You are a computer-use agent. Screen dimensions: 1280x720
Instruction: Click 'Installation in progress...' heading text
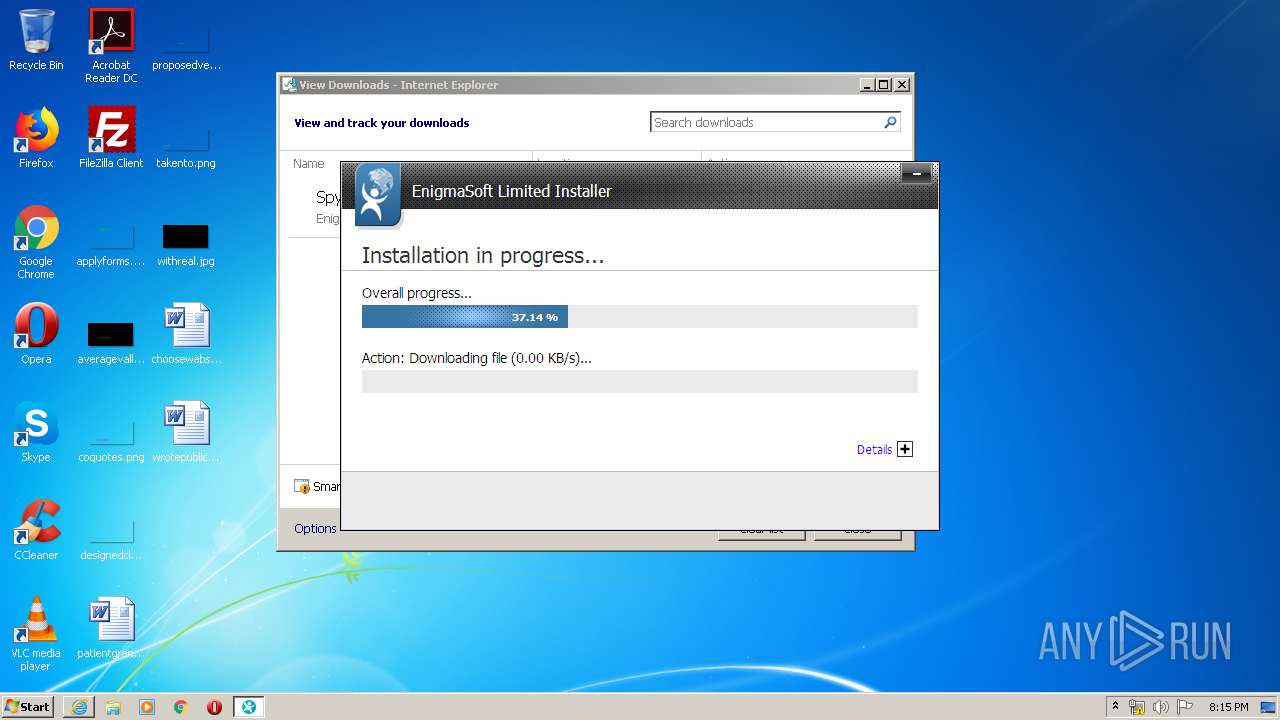click(483, 255)
